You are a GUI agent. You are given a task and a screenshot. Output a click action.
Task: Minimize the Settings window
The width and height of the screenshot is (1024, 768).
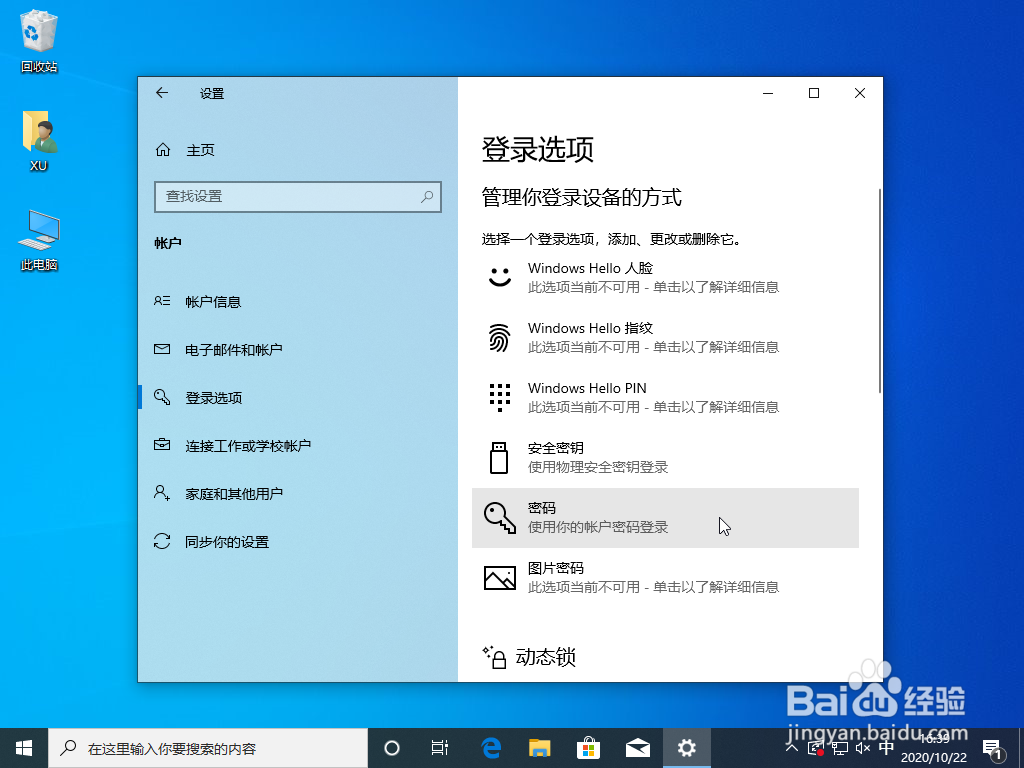[x=768, y=93]
